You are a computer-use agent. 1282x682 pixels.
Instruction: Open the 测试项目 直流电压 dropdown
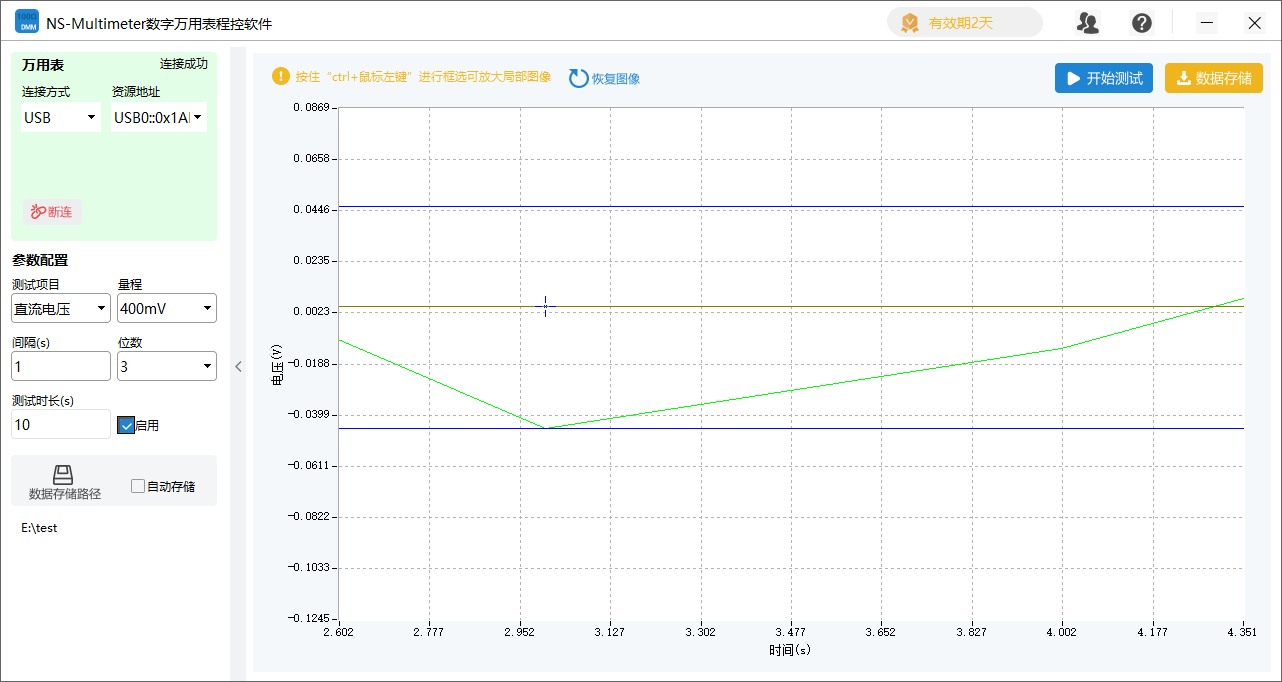click(x=60, y=309)
